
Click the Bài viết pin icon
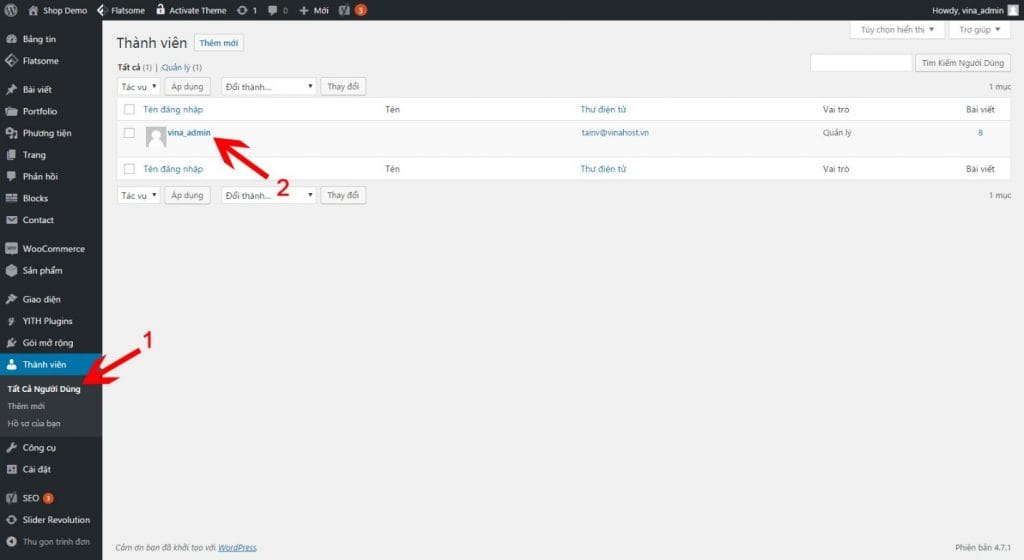pos(11,89)
